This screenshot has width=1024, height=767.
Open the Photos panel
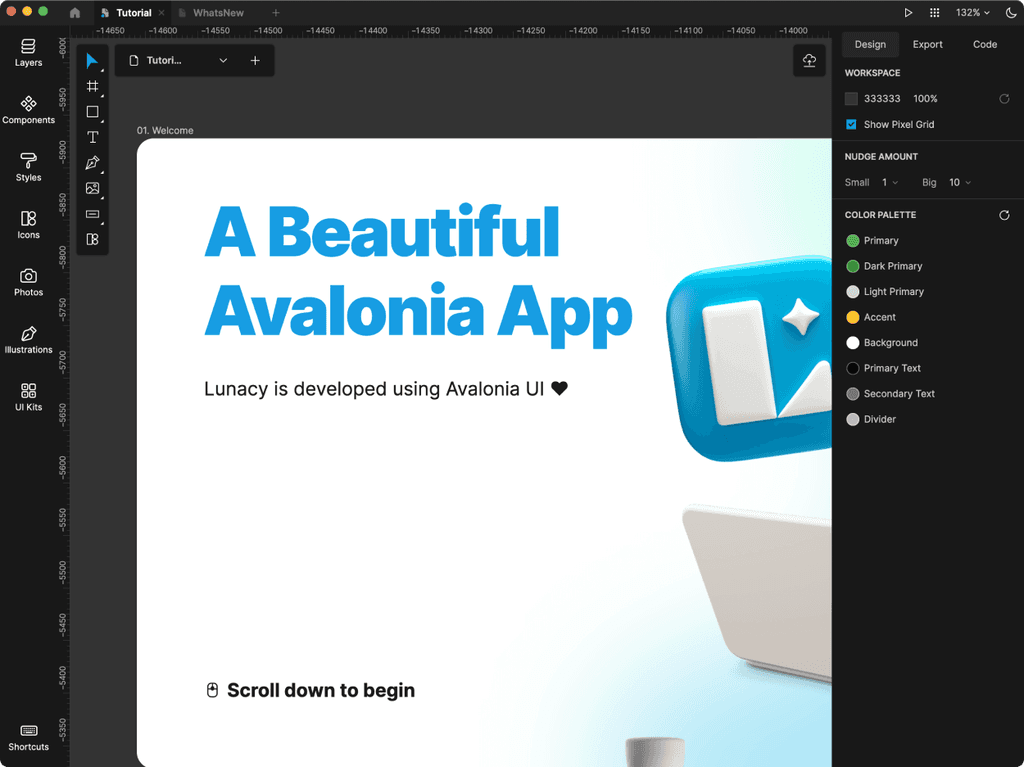(x=28, y=281)
